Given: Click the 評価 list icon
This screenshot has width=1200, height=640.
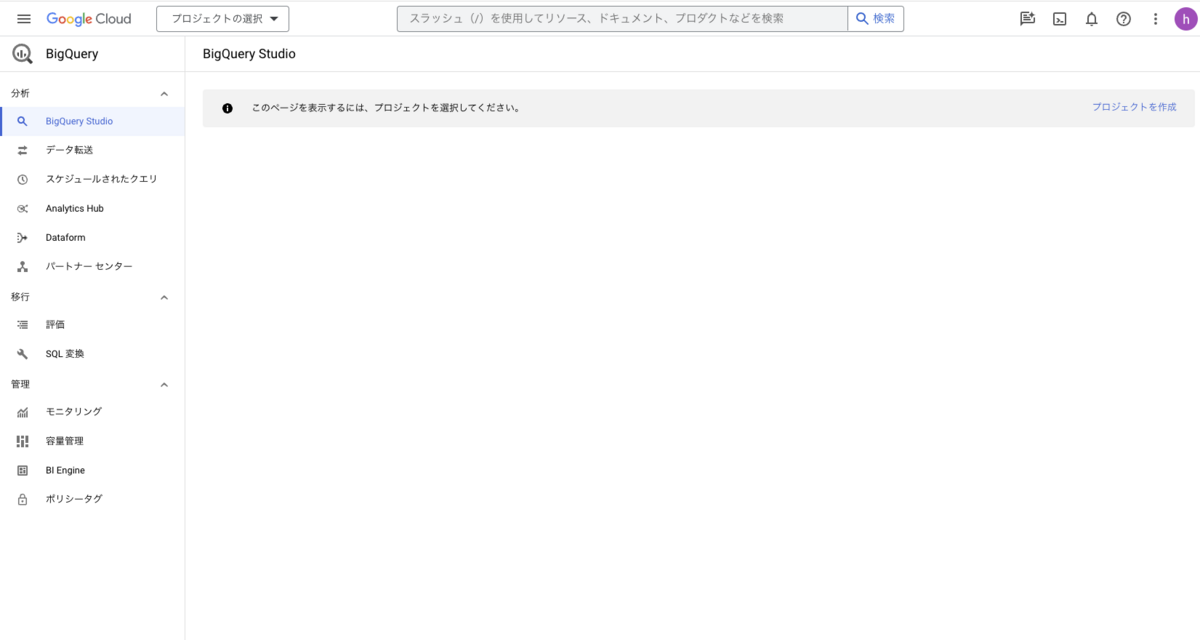Looking at the screenshot, I should 22,325.
